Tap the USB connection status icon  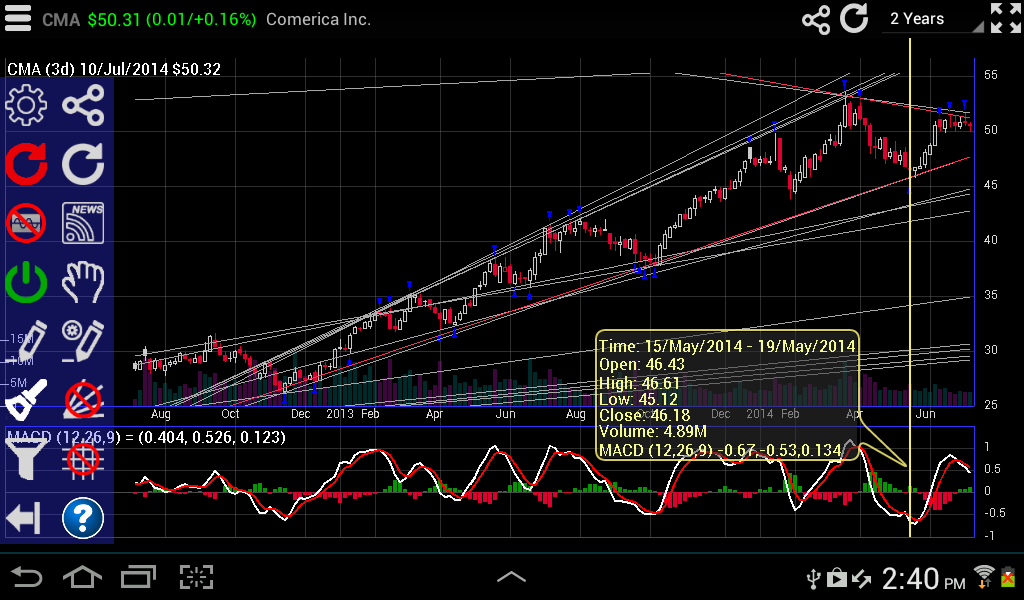pos(813,578)
